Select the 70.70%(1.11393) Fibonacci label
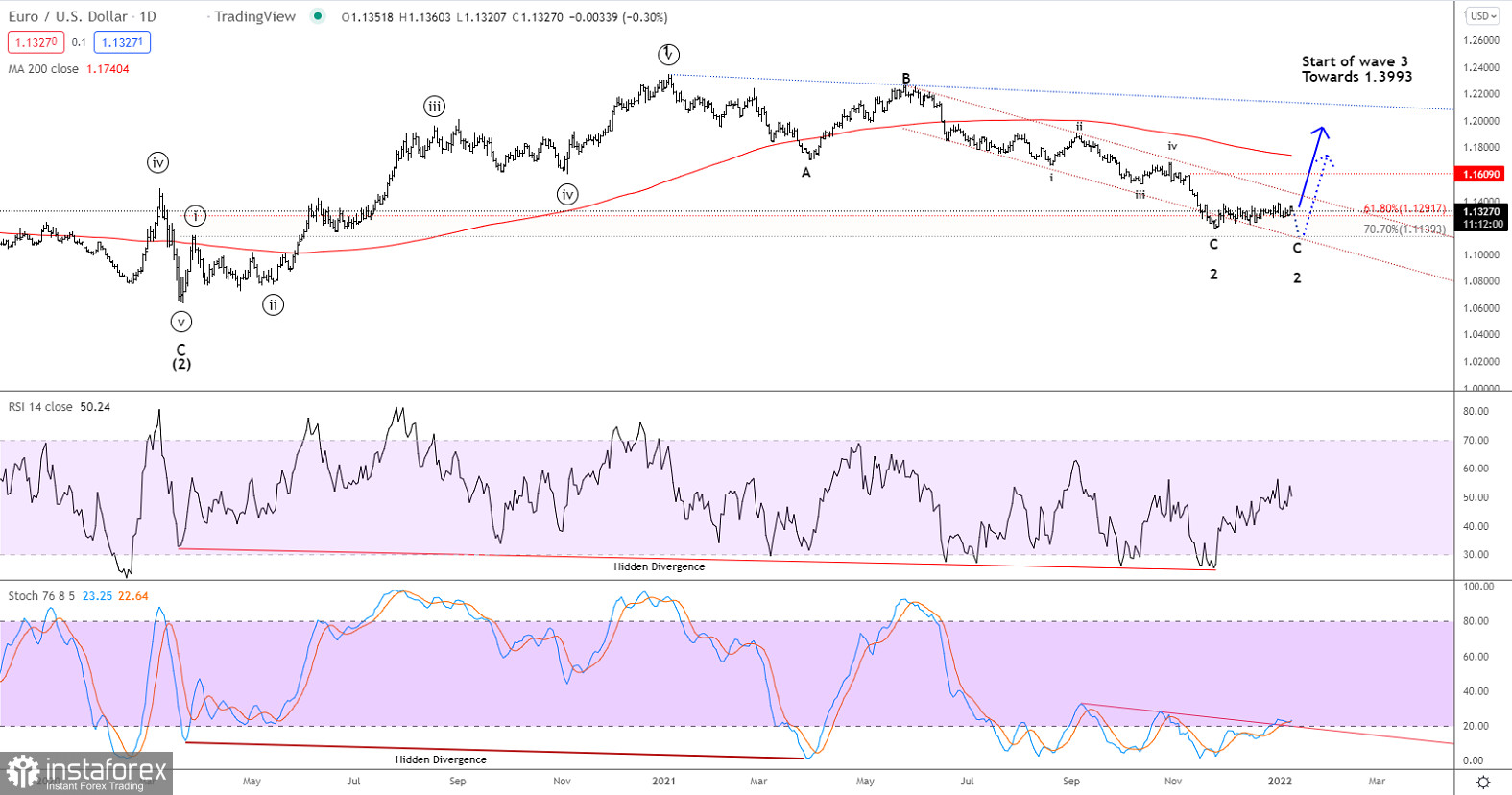This screenshot has width=1512, height=795. (x=1404, y=229)
